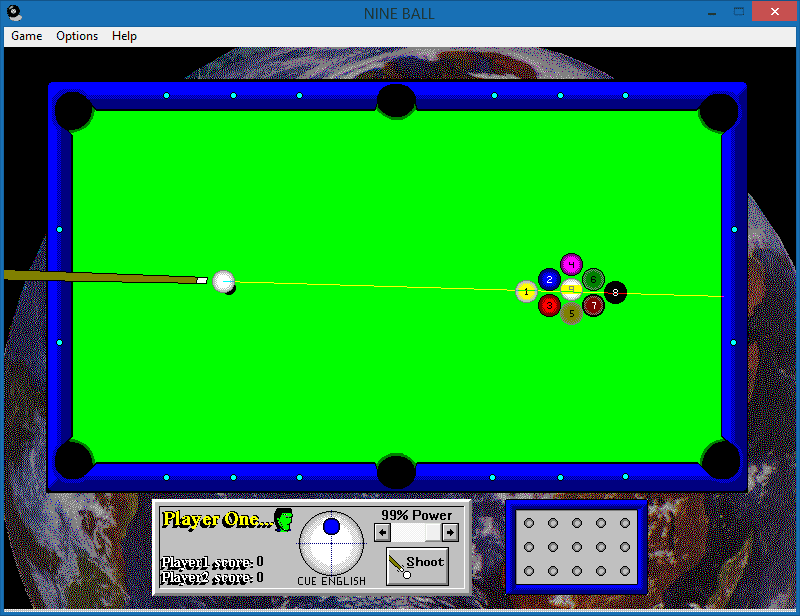The height and width of the screenshot is (616, 800).
Task: Click the top middle side pocket
Action: (396, 101)
